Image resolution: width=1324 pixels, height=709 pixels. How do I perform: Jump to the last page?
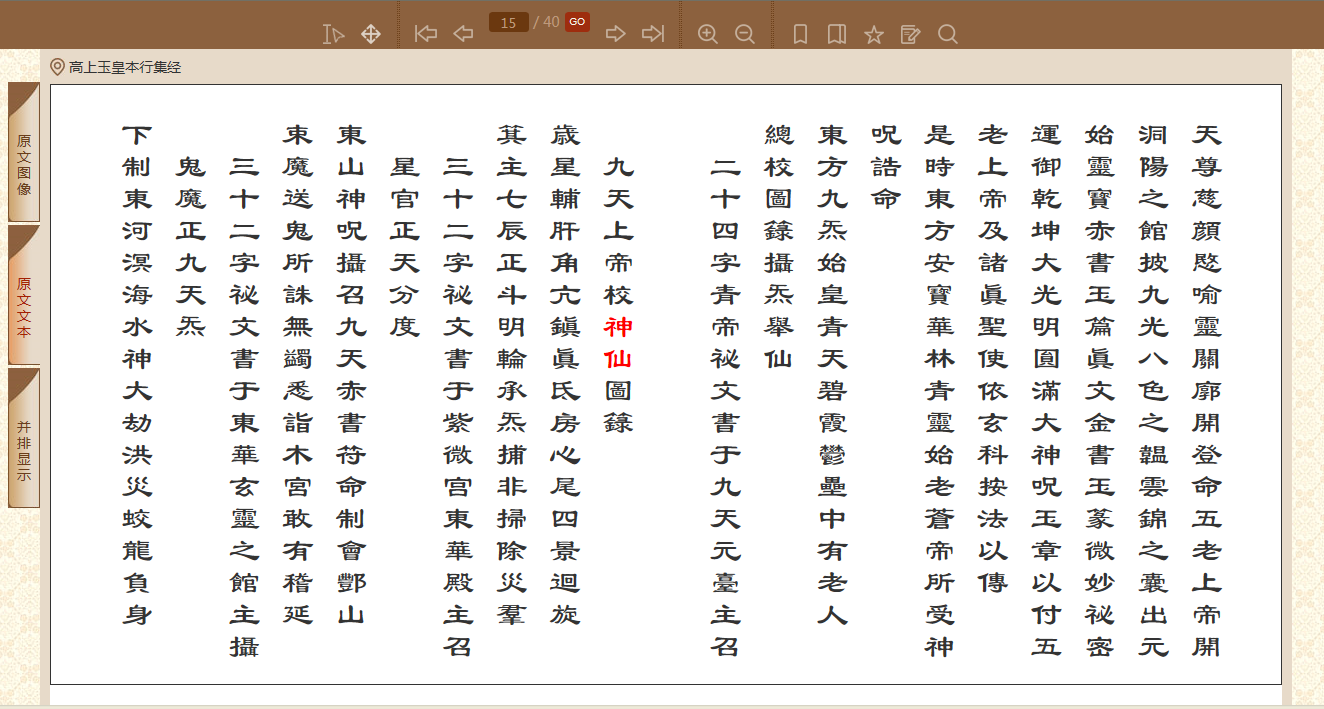(x=653, y=35)
